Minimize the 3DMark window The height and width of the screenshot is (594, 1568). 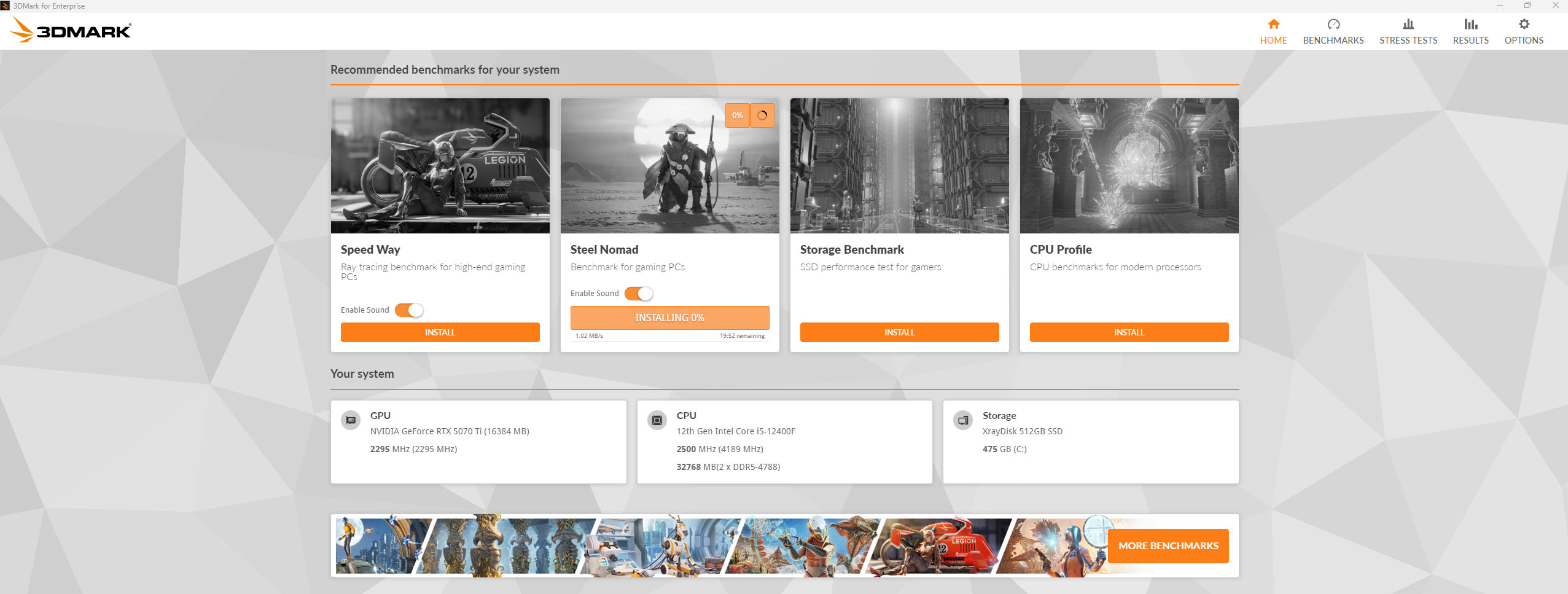point(1499,6)
